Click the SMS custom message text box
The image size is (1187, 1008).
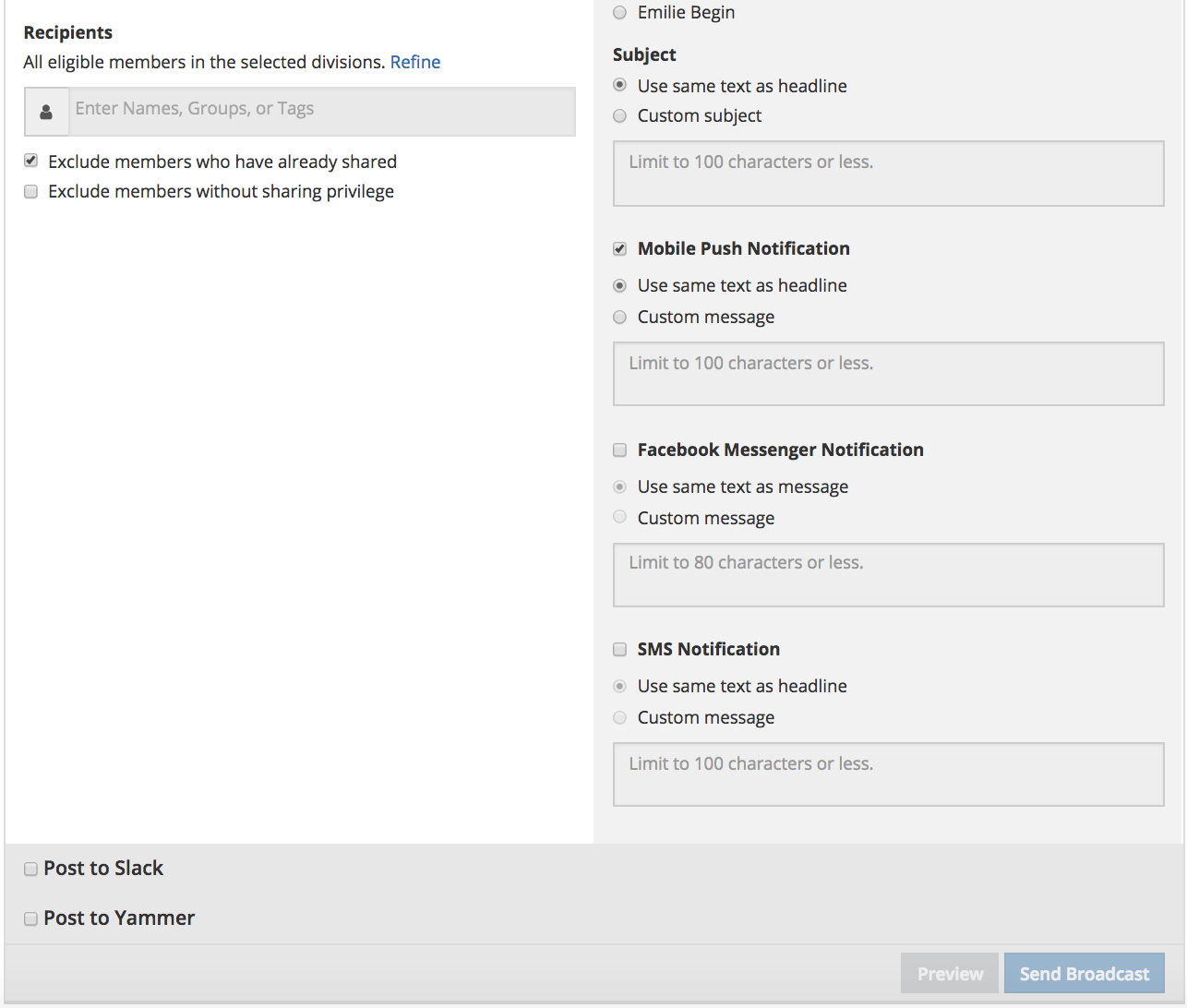[889, 774]
